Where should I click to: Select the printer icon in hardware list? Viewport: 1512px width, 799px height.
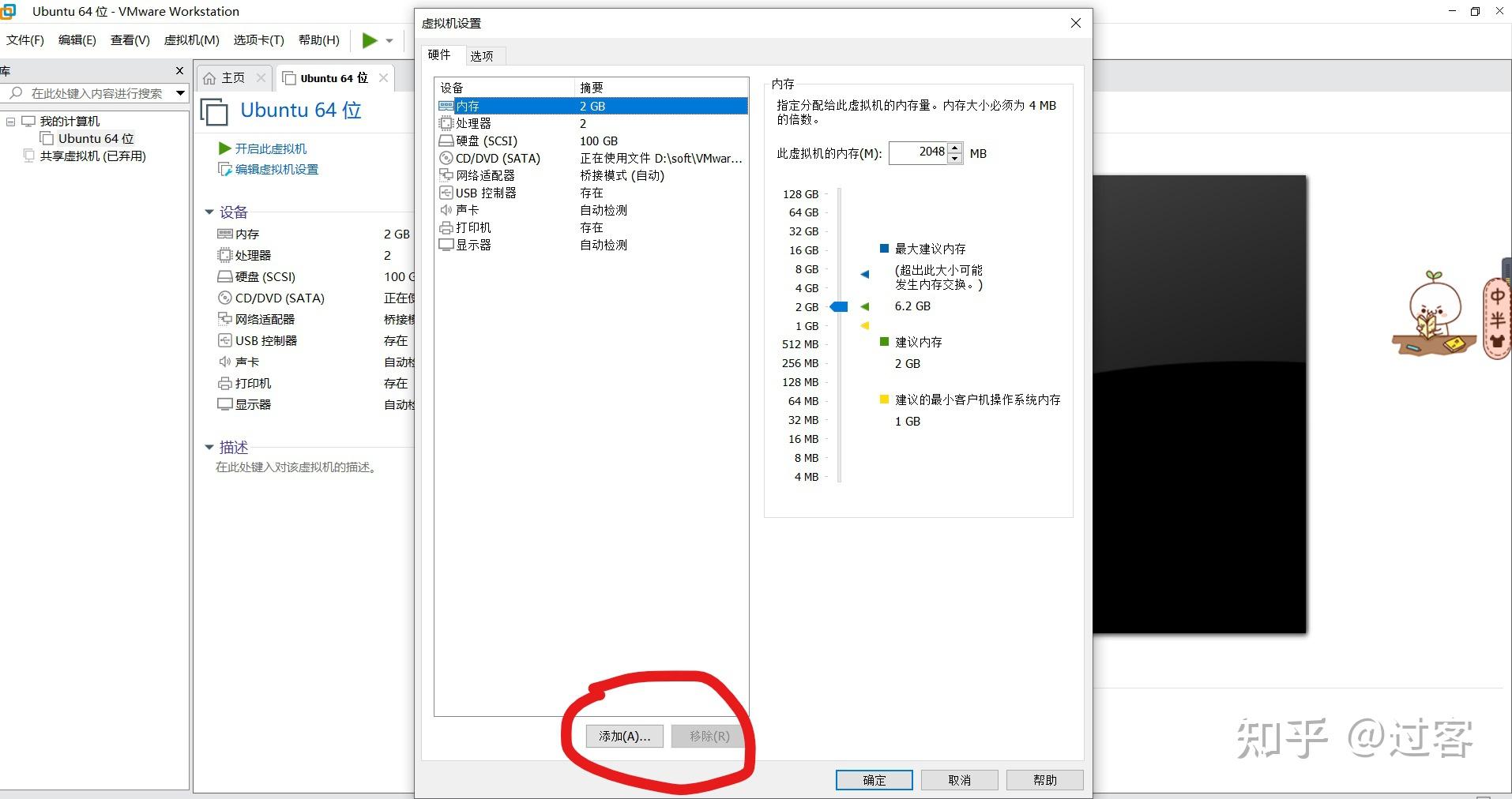coord(446,227)
